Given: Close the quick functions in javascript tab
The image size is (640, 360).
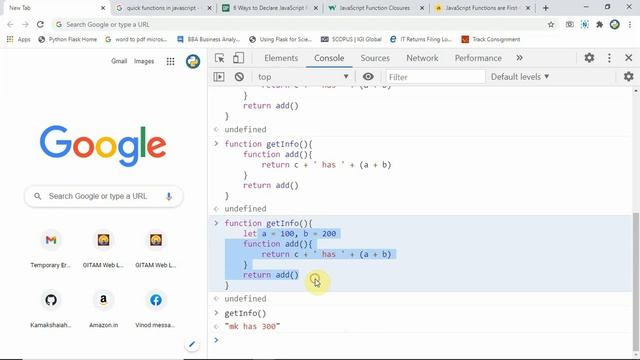Looking at the screenshot, I should [209, 8].
